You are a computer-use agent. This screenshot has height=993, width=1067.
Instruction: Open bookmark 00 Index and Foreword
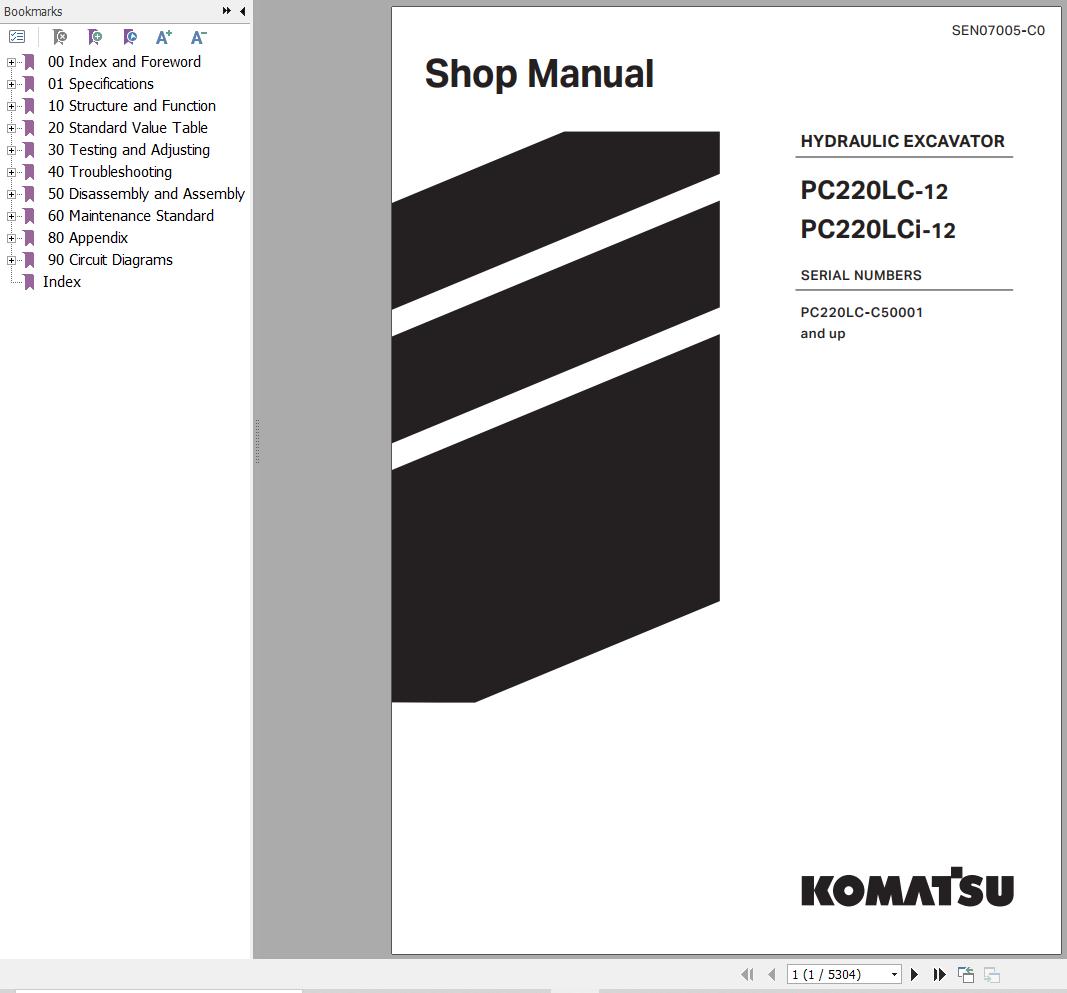(124, 62)
